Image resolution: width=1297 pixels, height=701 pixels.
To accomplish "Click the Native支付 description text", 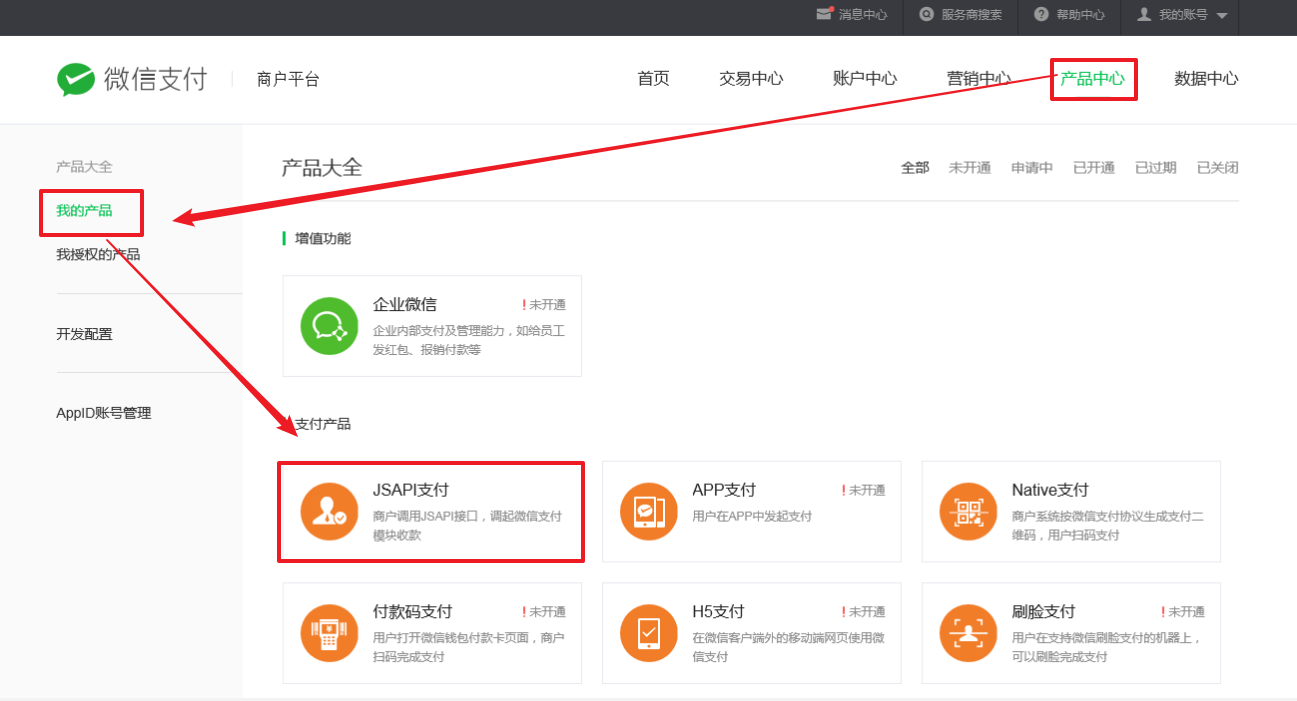I will click(1108, 526).
